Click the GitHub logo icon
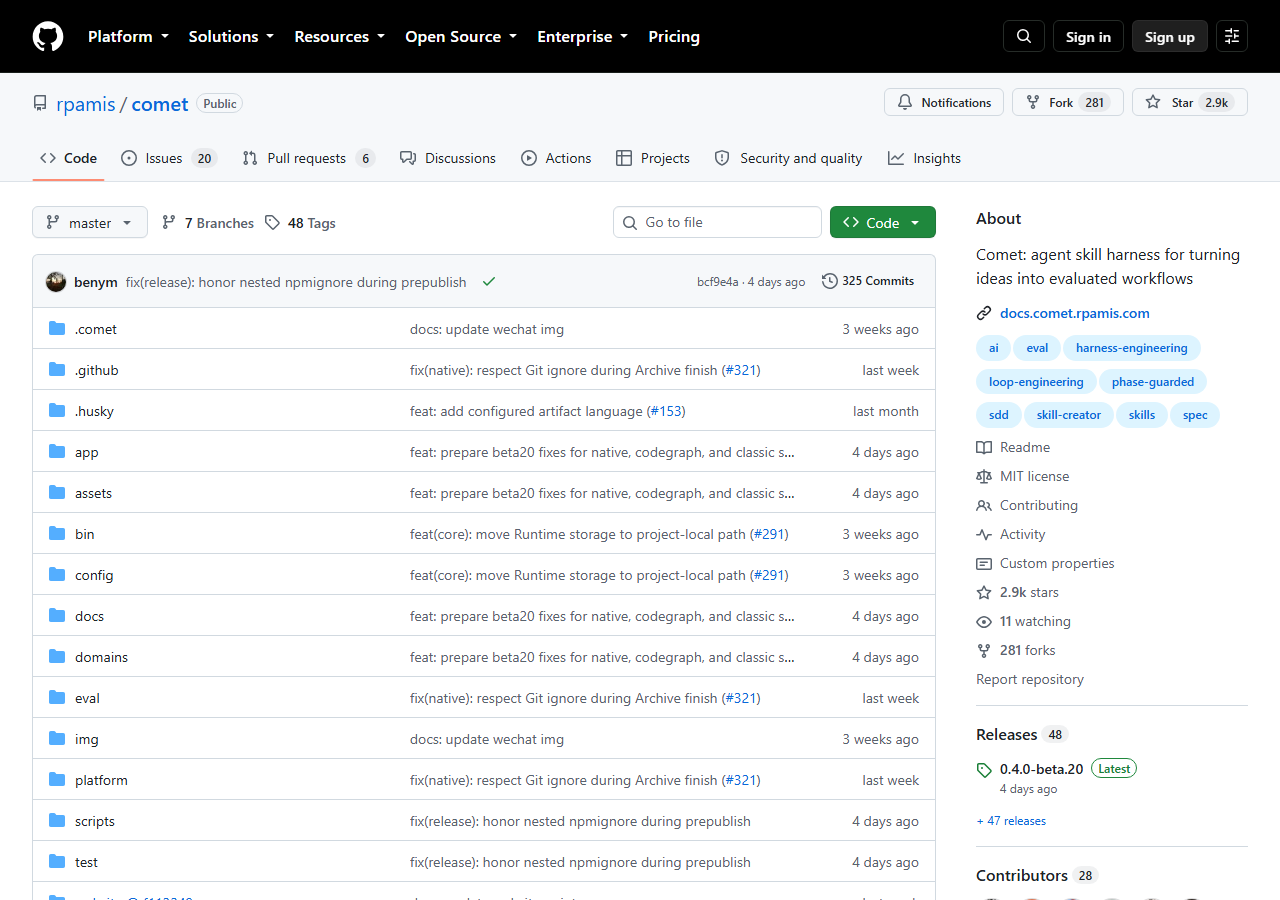Viewport: 1280px width, 900px height. coord(48,36)
